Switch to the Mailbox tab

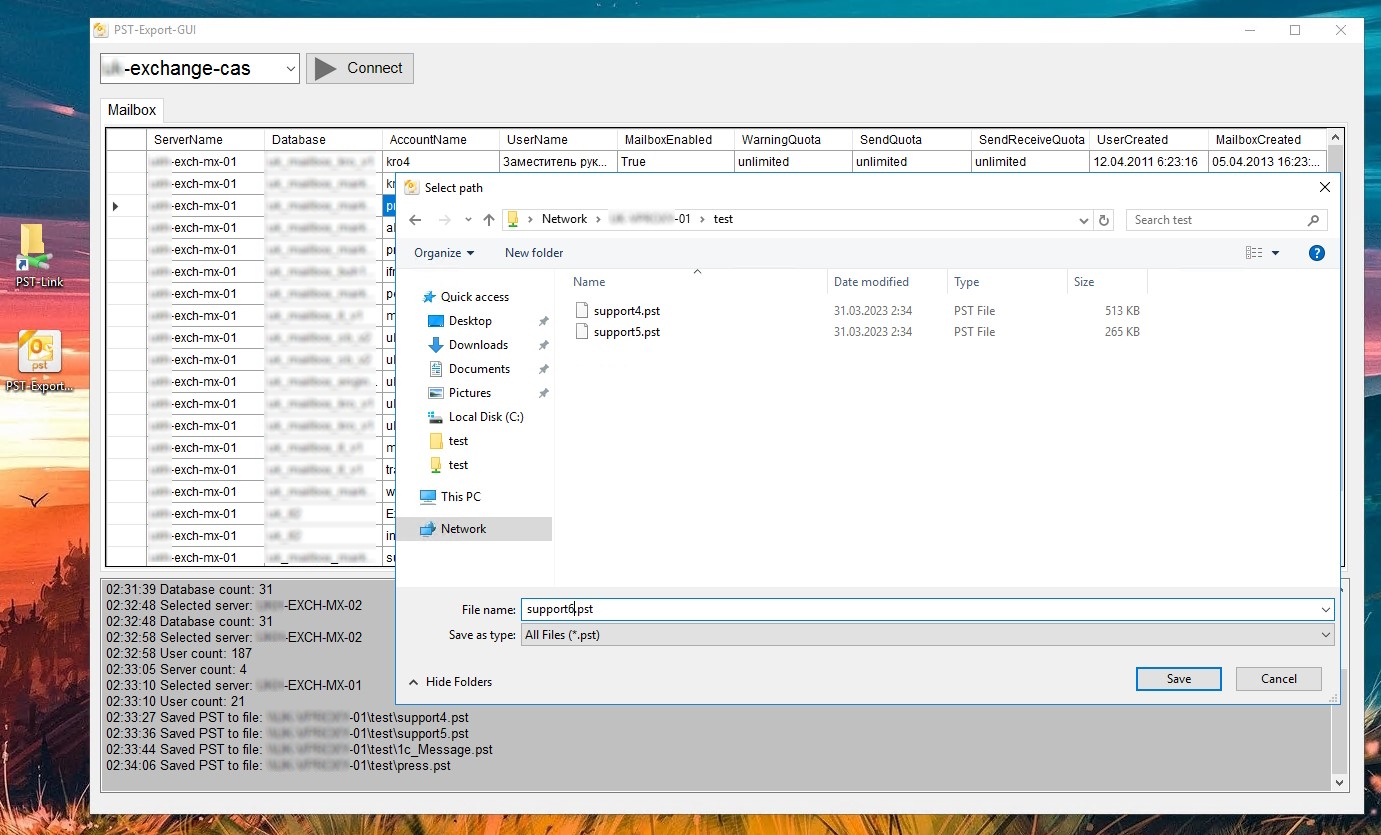tap(131, 111)
